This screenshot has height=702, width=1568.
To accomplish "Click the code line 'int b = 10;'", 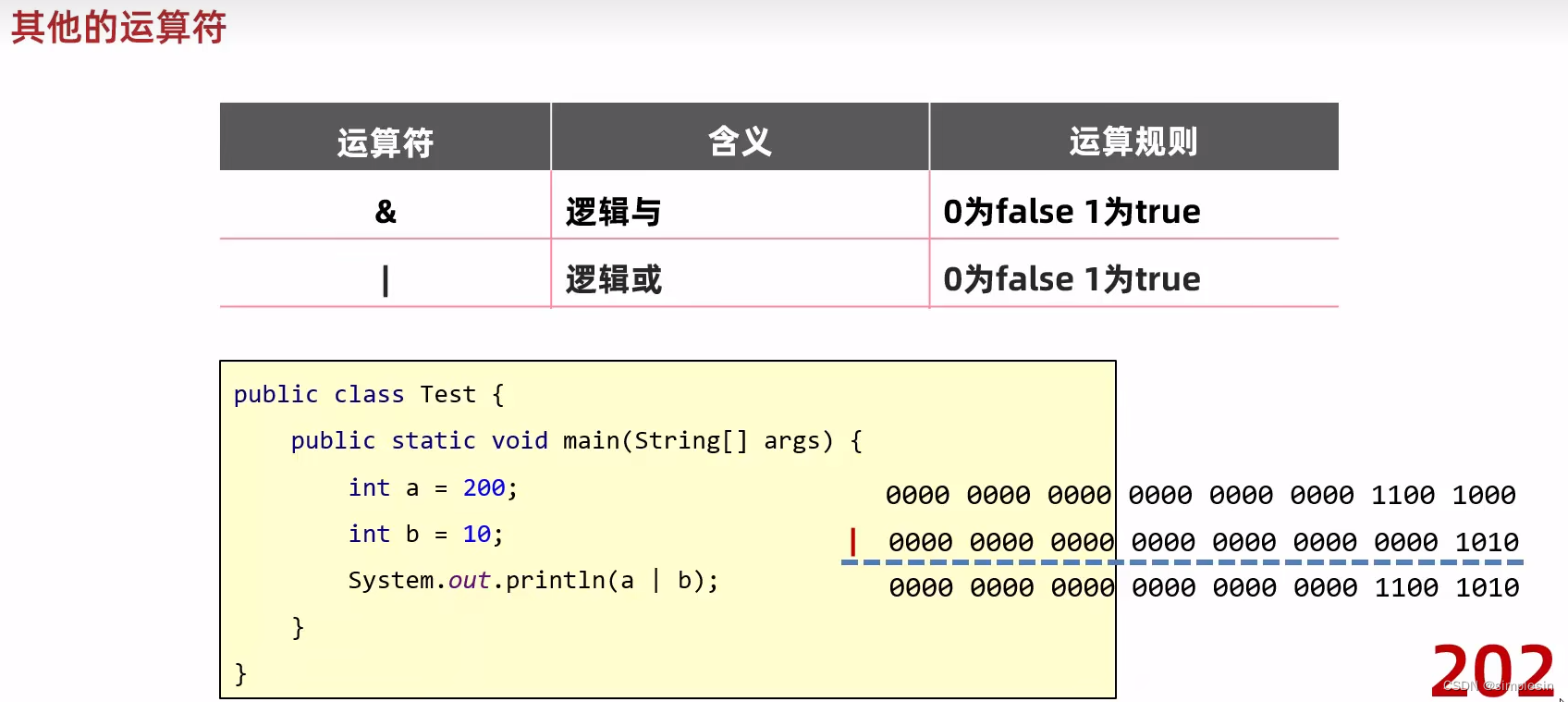I will coord(425,534).
